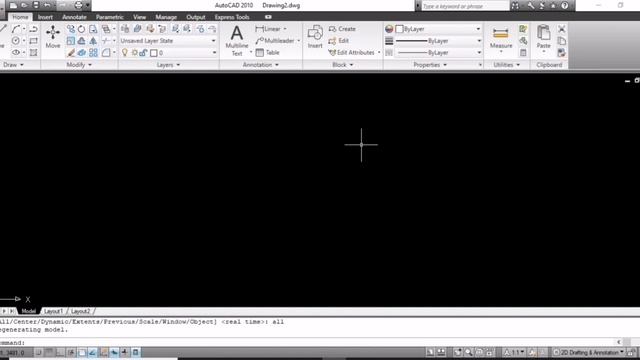640x360 pixels.
Task: Expand the Annotation panel
Action: [260, 65]
